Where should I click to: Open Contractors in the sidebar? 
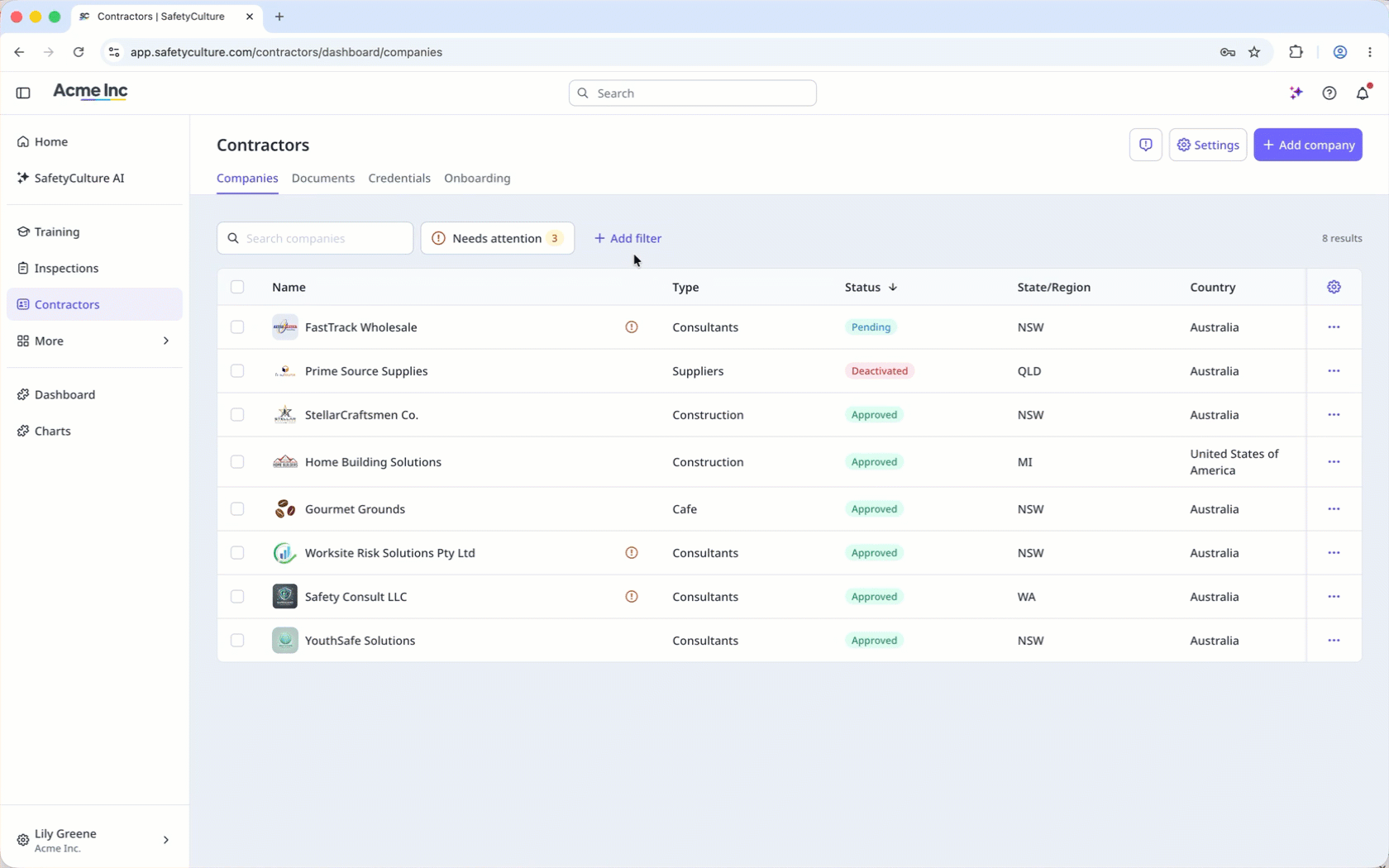coord(94,304)
